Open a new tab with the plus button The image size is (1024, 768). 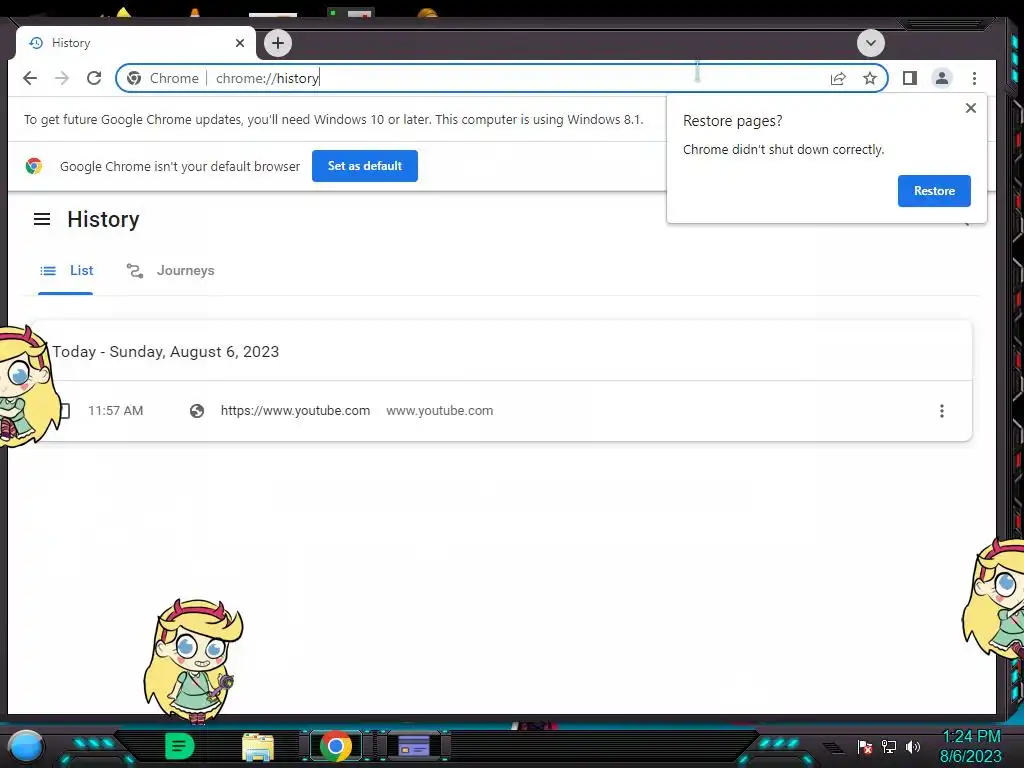pyautogui.click(x=278, y=43)
